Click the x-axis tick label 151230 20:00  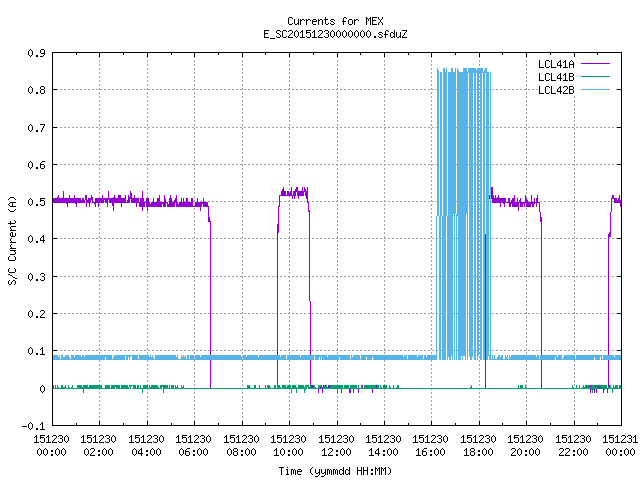[525, 446]
